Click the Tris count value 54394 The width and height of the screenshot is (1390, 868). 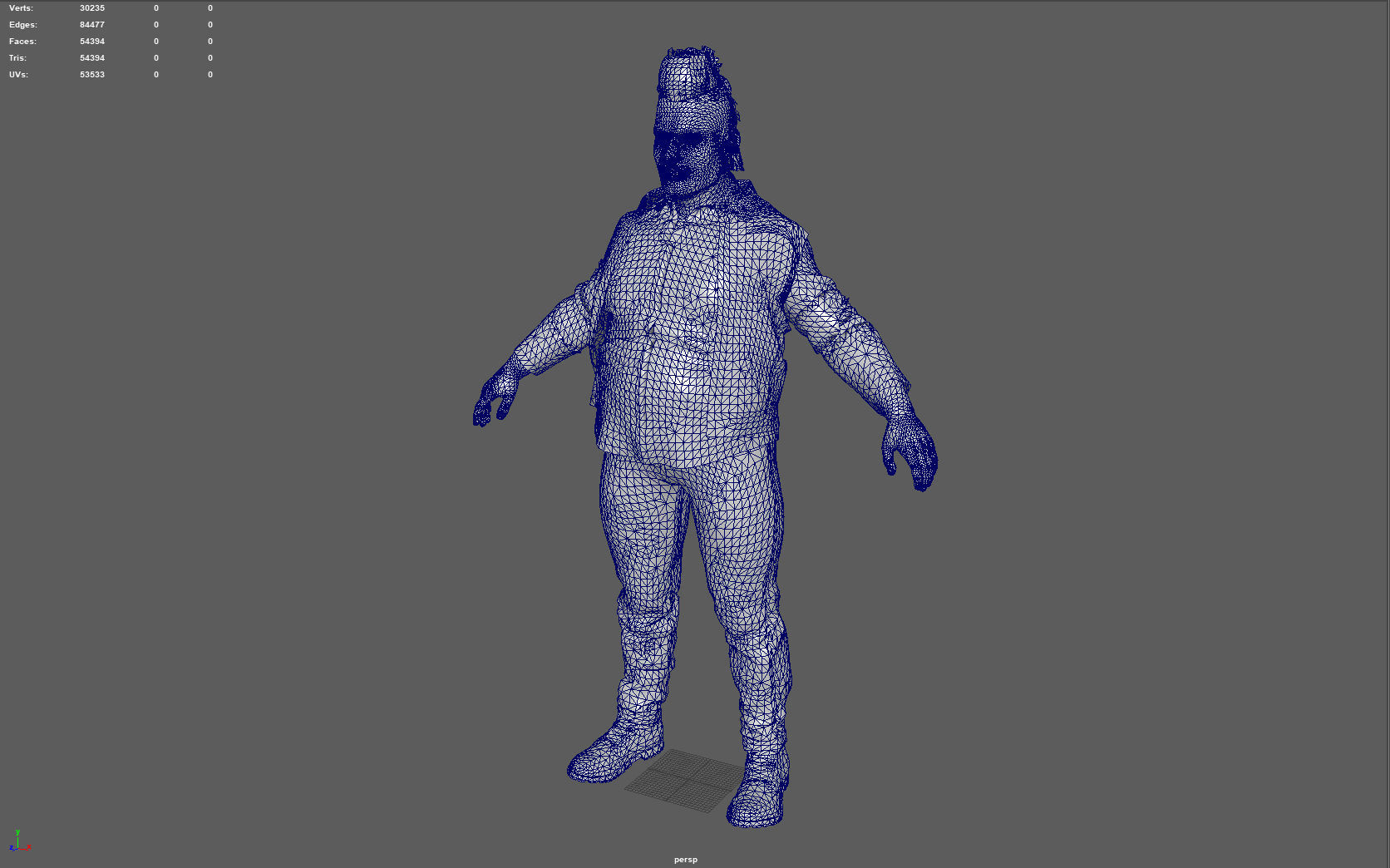pos(92,58)
